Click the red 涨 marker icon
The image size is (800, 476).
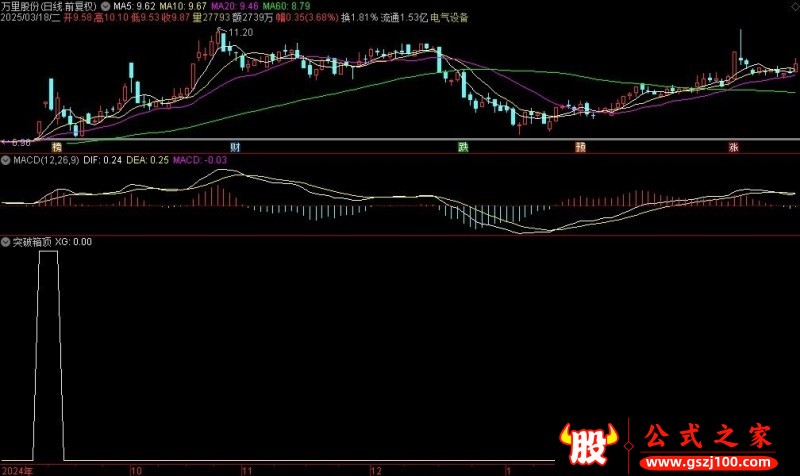point(733,147)
